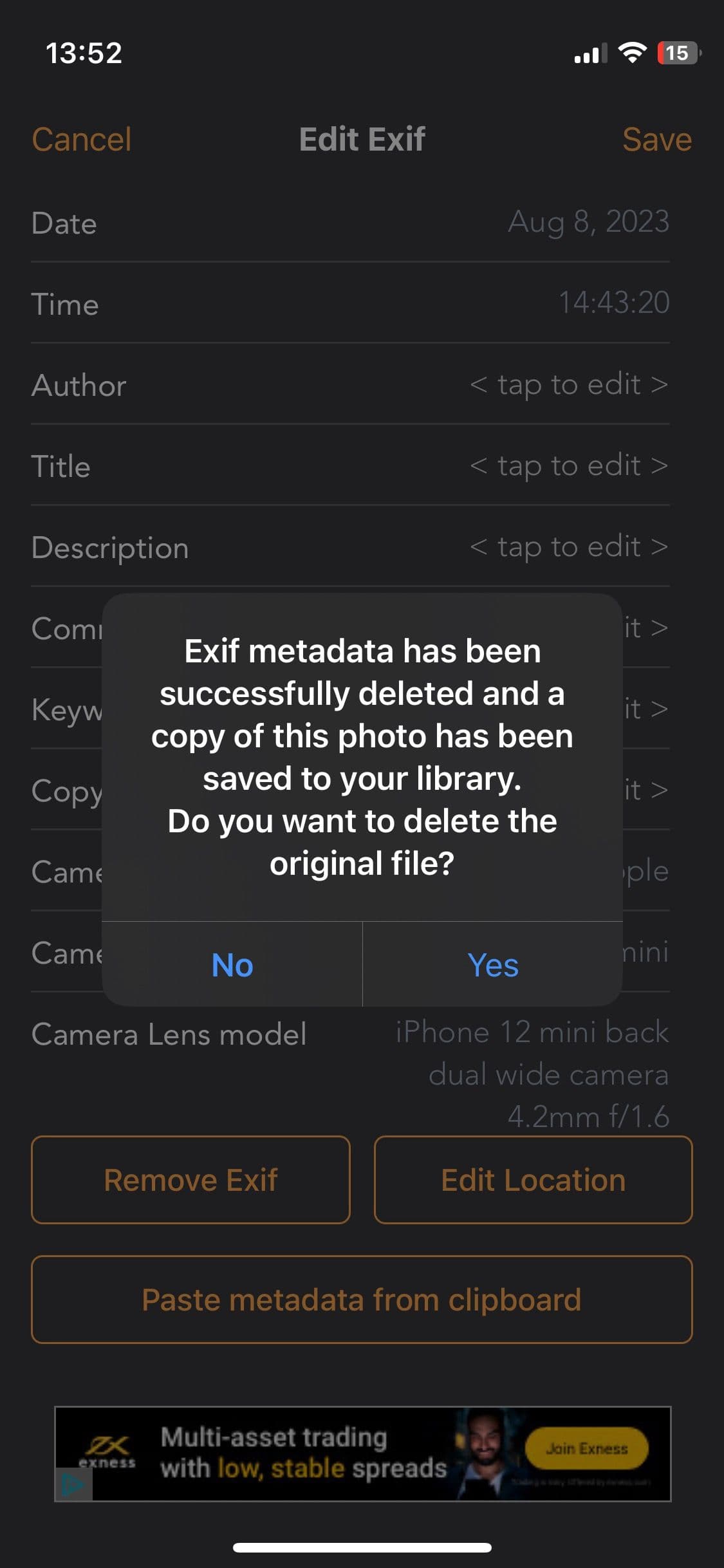This screenshot has width=724, height=1568.
Task: Edit the Title field
Action: pyautogui.click(x=569, y=465)
